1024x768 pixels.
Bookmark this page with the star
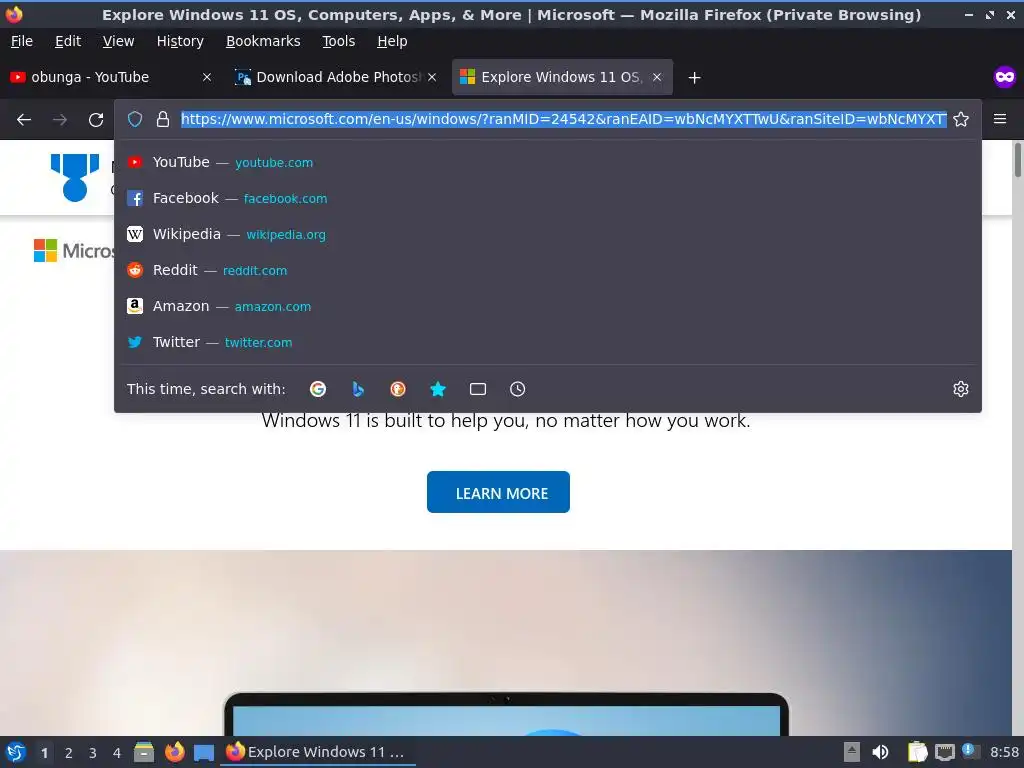pyautogui.click(x=961, y=119)
